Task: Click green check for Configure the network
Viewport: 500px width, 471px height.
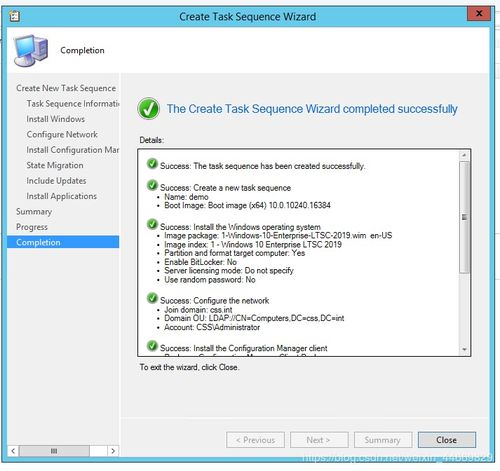Action: coord(152,298)
